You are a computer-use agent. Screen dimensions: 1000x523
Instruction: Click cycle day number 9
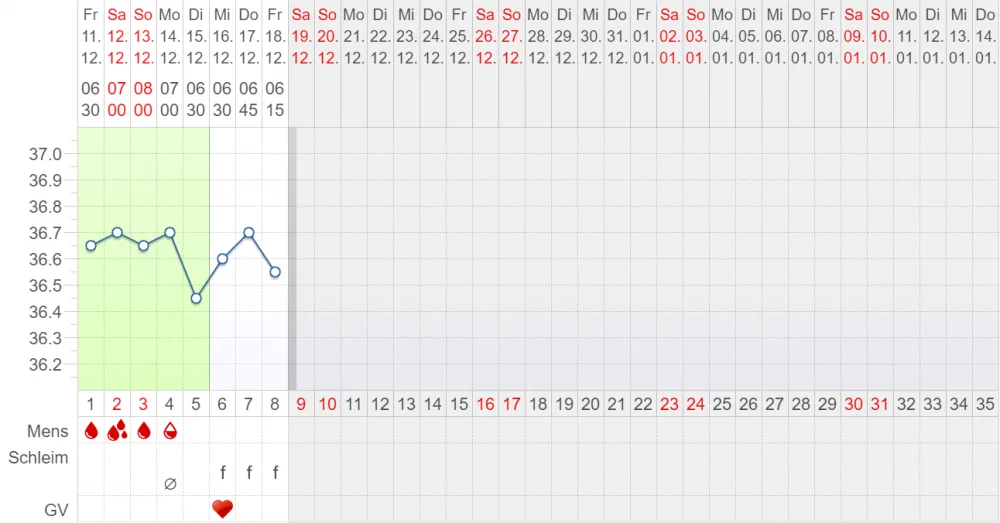click(301, 404)
